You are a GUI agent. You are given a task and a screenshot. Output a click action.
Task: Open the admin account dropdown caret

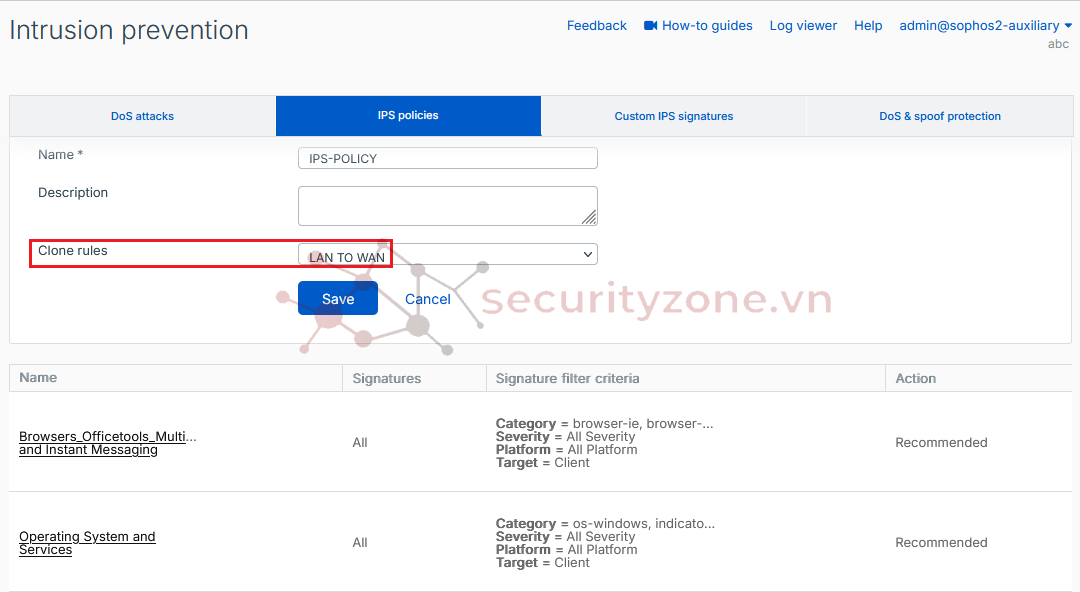pos(1068,26)
